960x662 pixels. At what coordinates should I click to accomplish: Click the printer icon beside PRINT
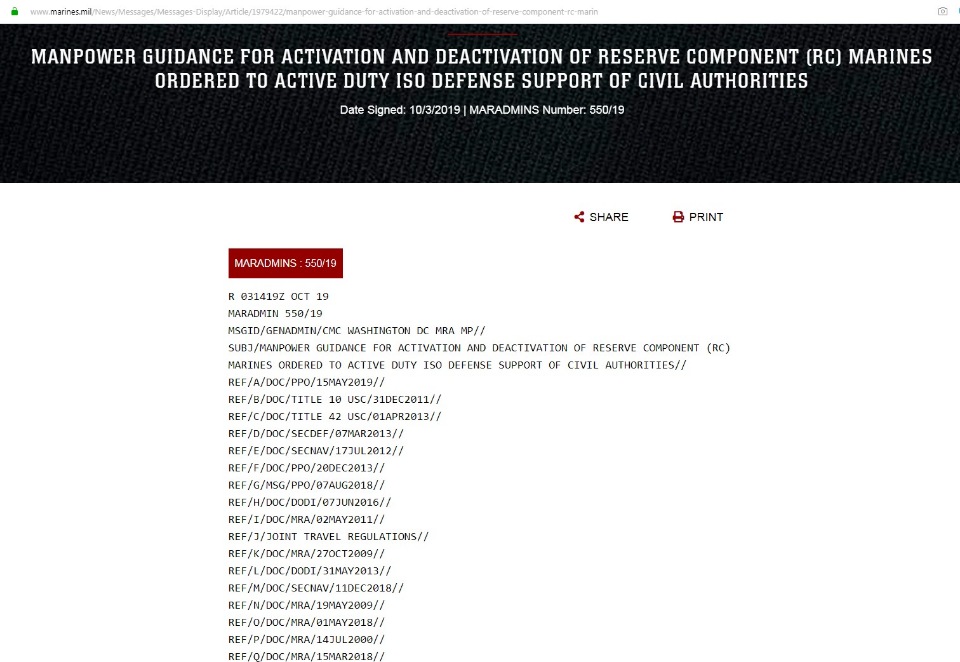678,217
